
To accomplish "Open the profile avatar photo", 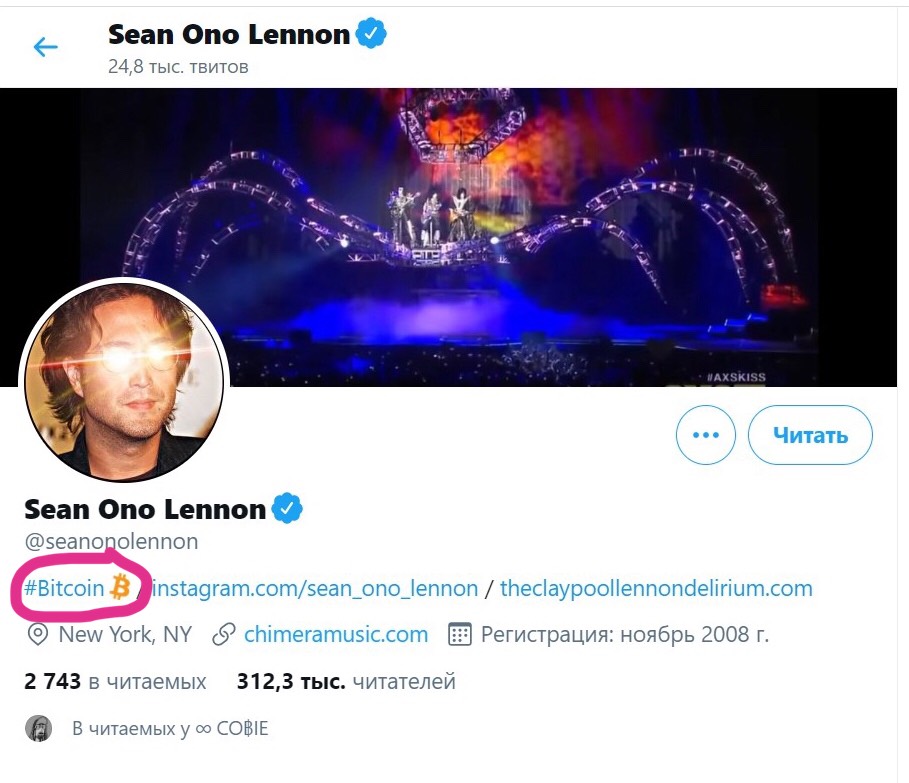I will coord(125,382).
